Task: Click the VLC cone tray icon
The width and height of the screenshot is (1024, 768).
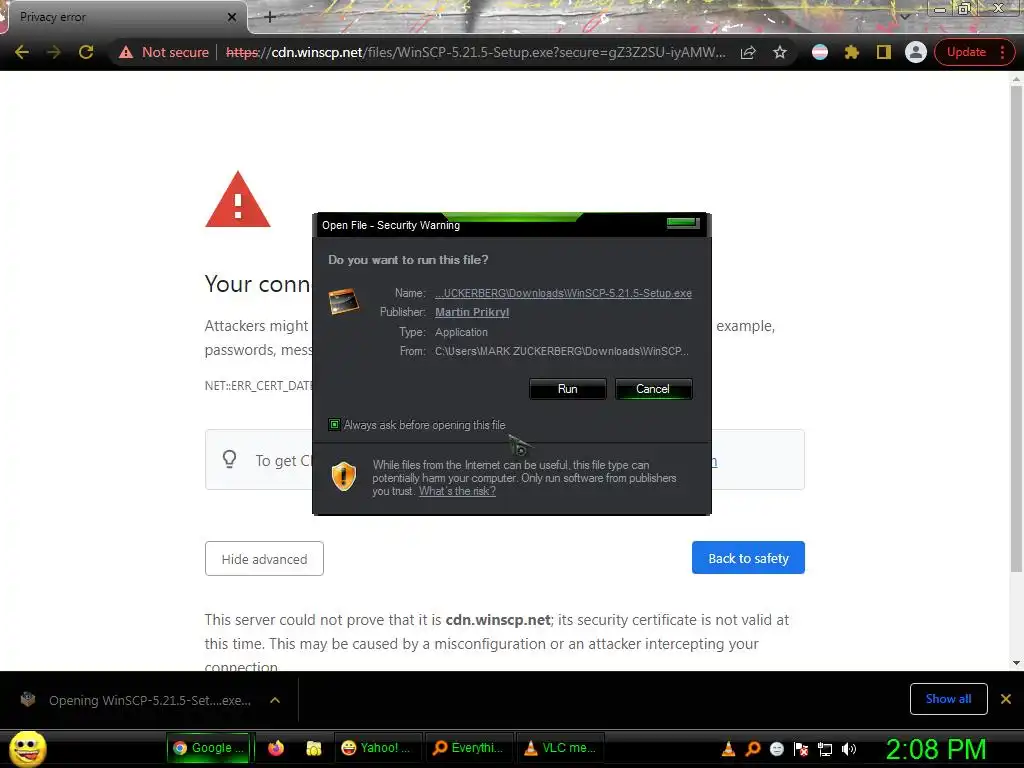Action: 728,749
